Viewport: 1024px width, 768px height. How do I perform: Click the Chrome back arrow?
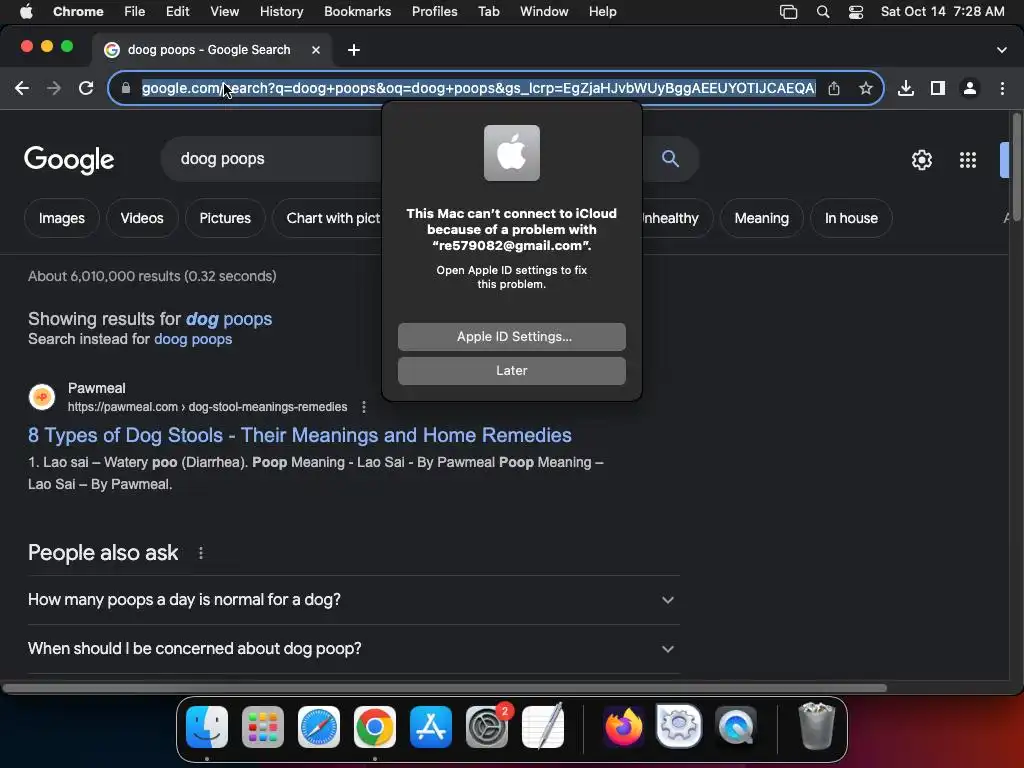coord(22,88)
